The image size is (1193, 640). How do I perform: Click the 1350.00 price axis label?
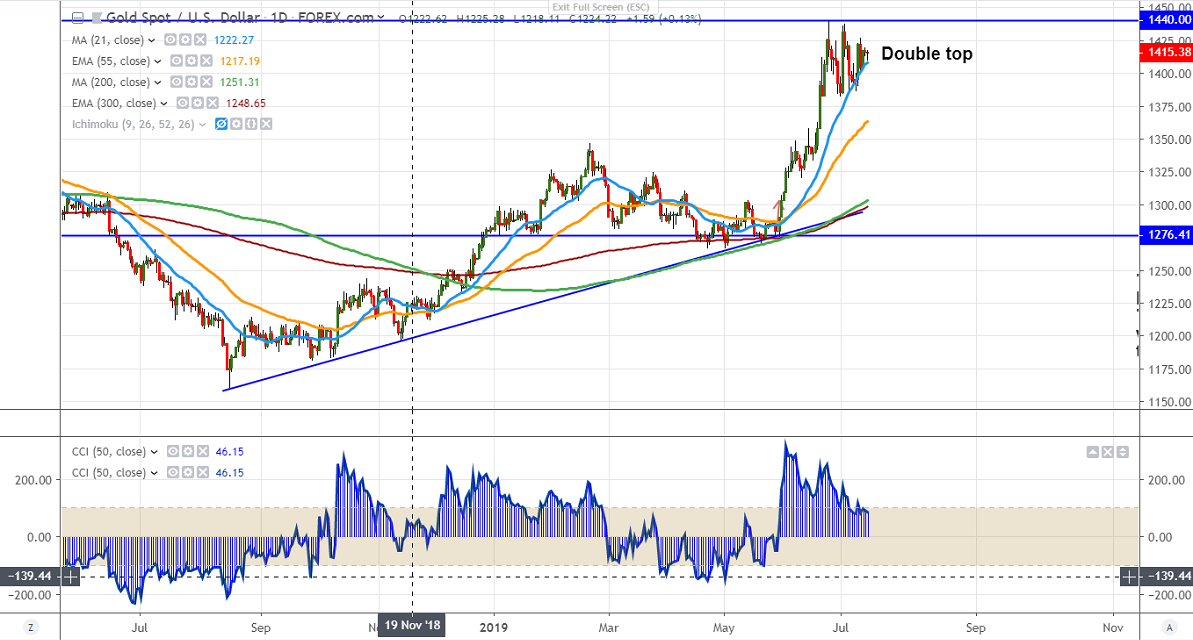pyautogui.click(x=1170, y=139)
